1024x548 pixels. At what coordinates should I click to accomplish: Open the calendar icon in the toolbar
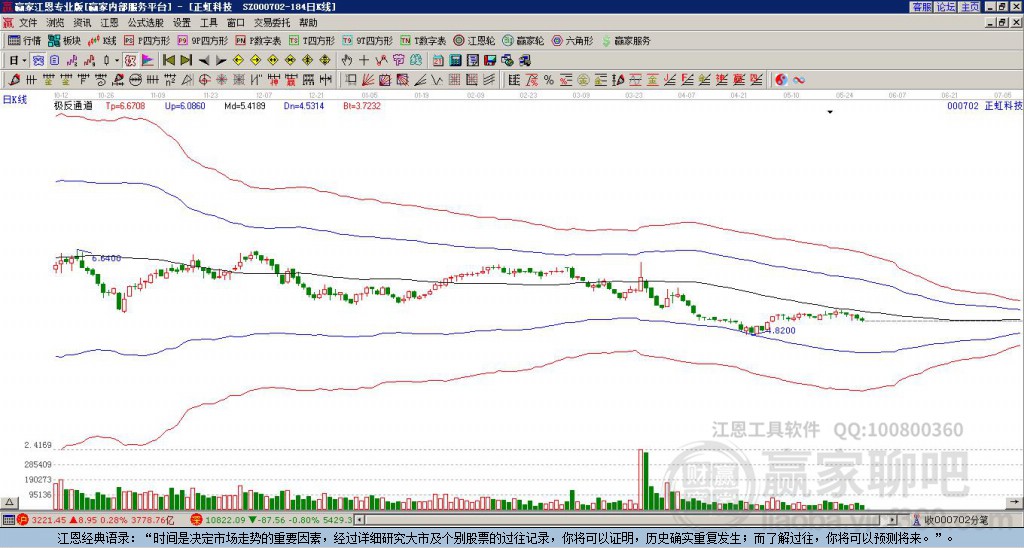tap(438, 60)
